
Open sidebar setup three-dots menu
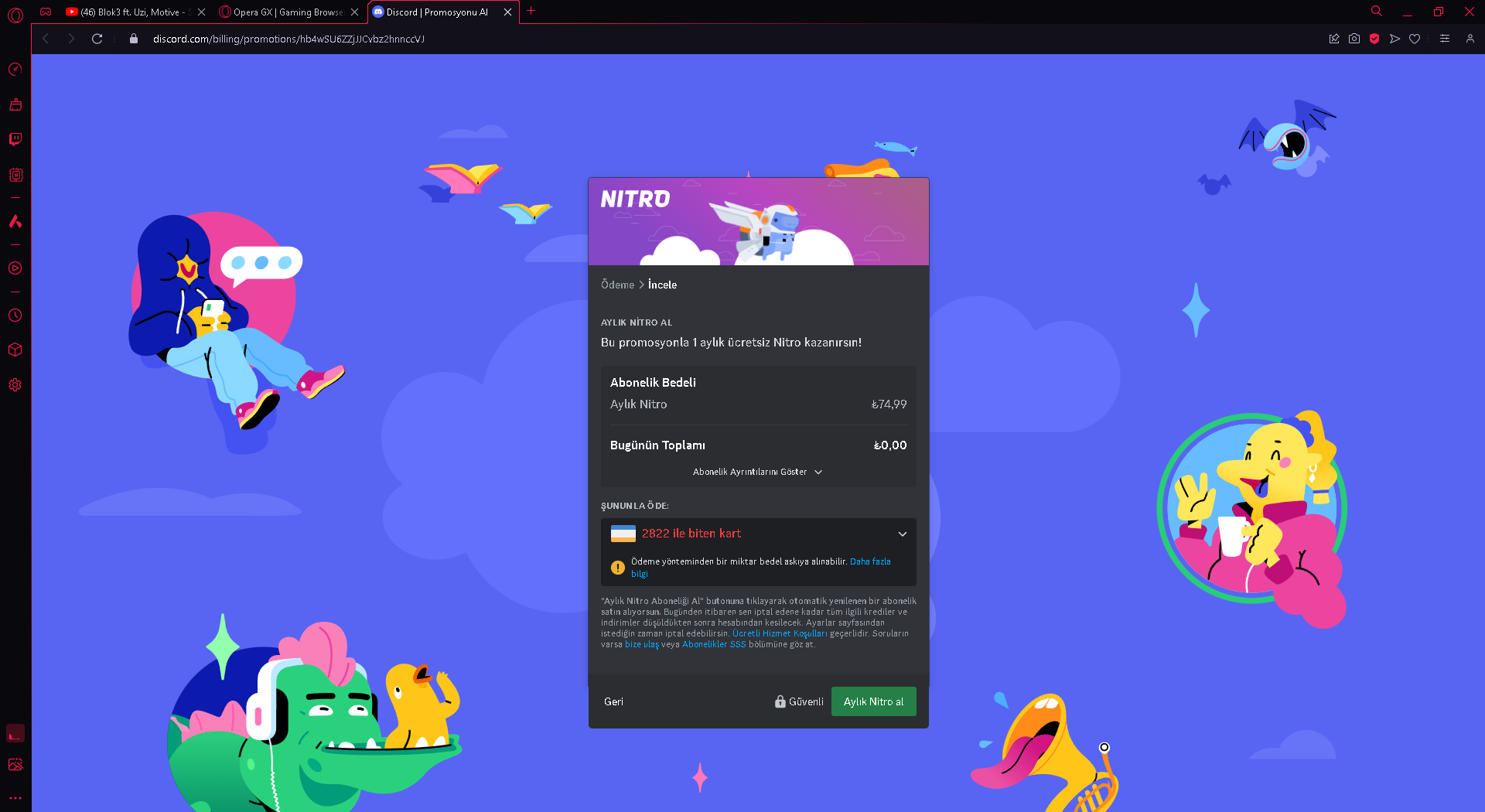(x=15, y=798)
